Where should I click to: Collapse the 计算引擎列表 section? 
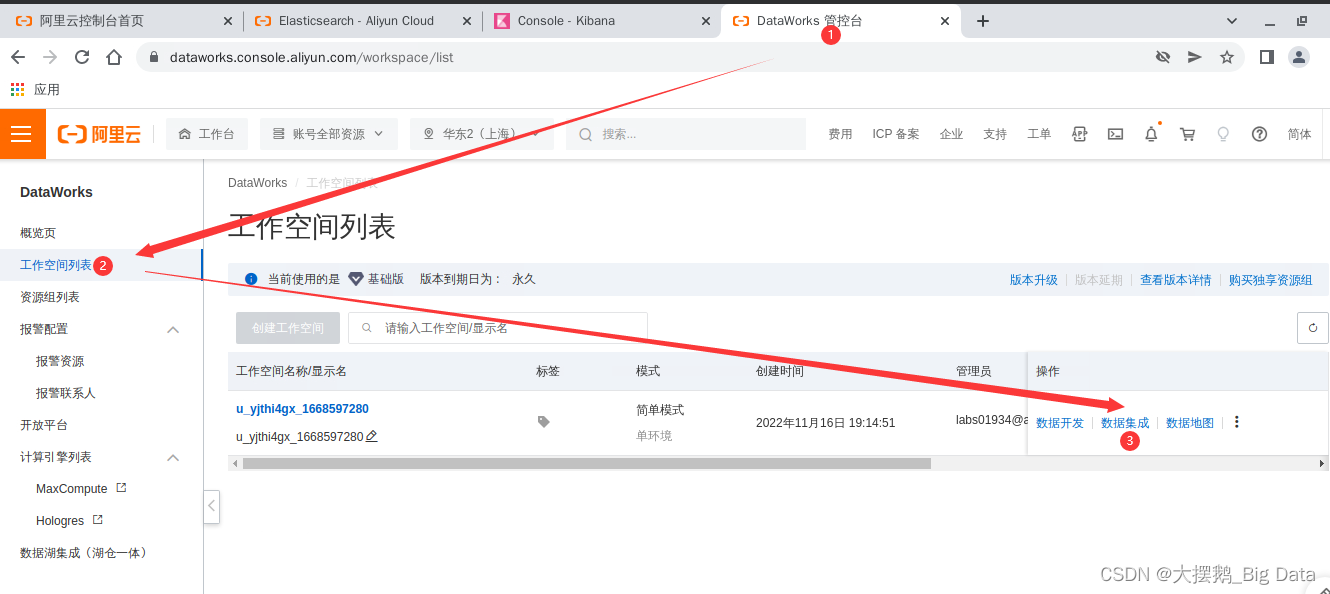[x=173, y=457]
